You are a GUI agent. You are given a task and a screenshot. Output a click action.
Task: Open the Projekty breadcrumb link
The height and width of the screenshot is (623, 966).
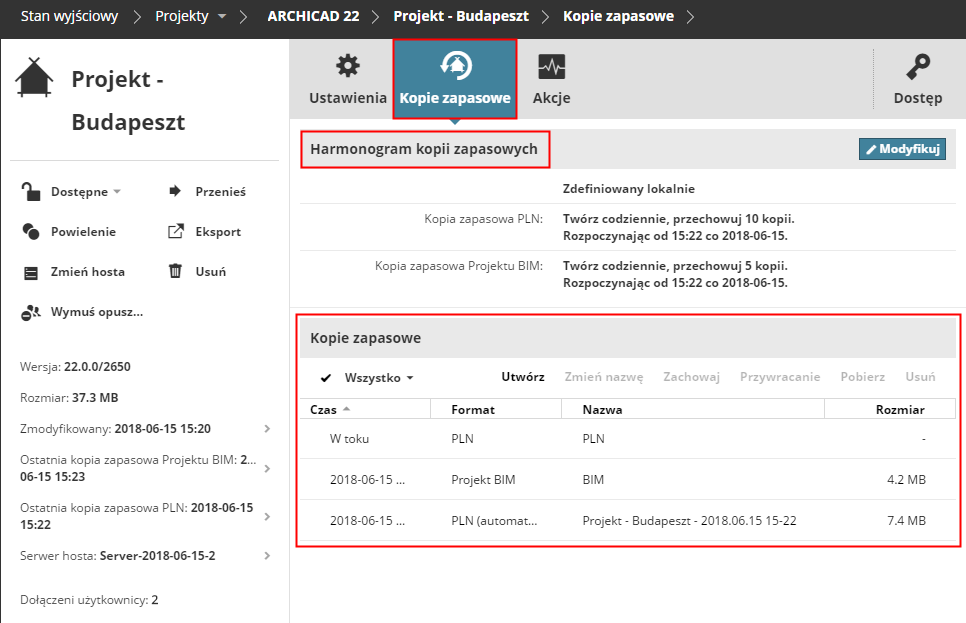pos(182,16)
